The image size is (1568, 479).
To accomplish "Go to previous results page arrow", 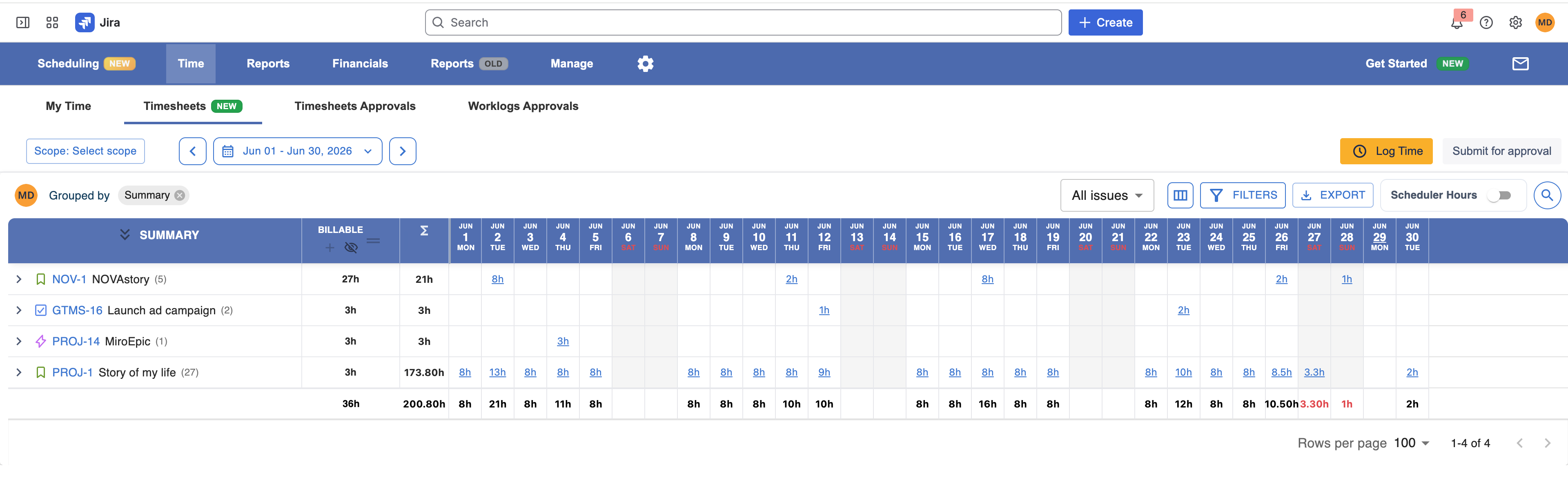I will (1519, 443).
